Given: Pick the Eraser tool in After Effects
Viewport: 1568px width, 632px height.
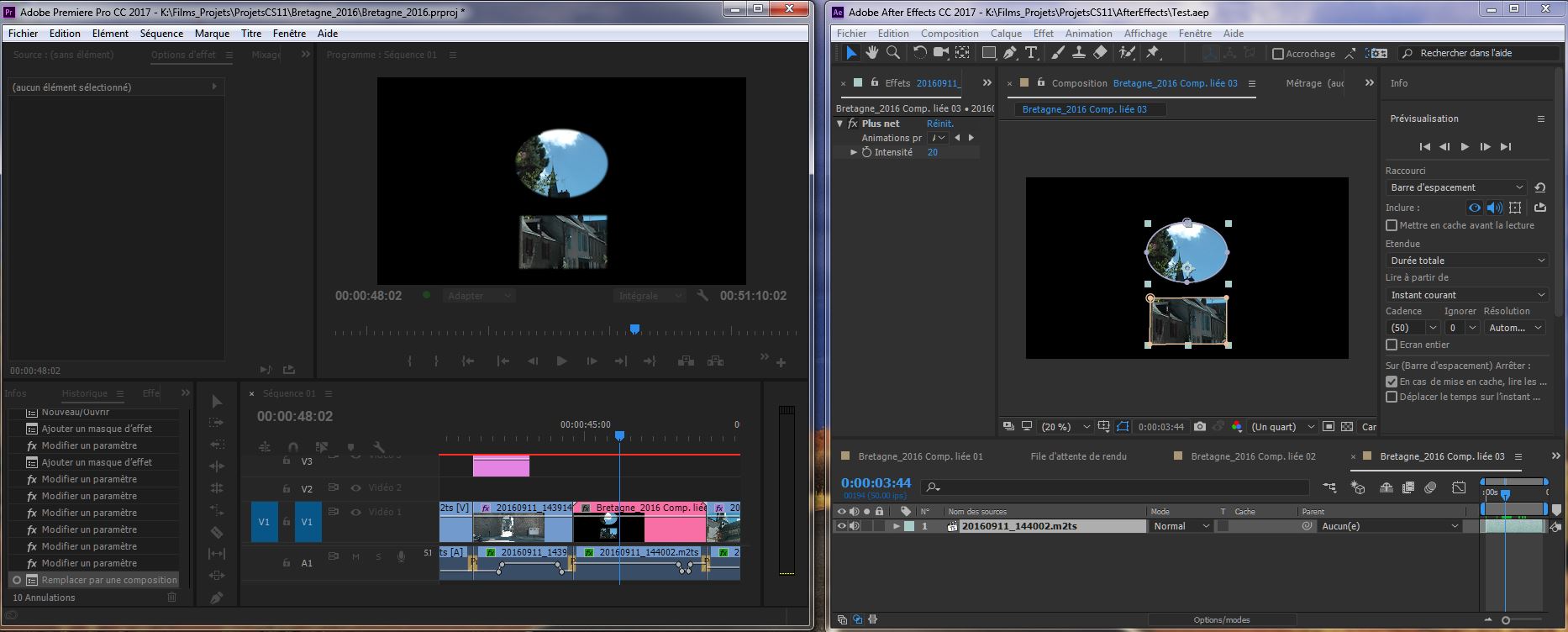Looking at the screenshot, I should [x=1100, y=53].
